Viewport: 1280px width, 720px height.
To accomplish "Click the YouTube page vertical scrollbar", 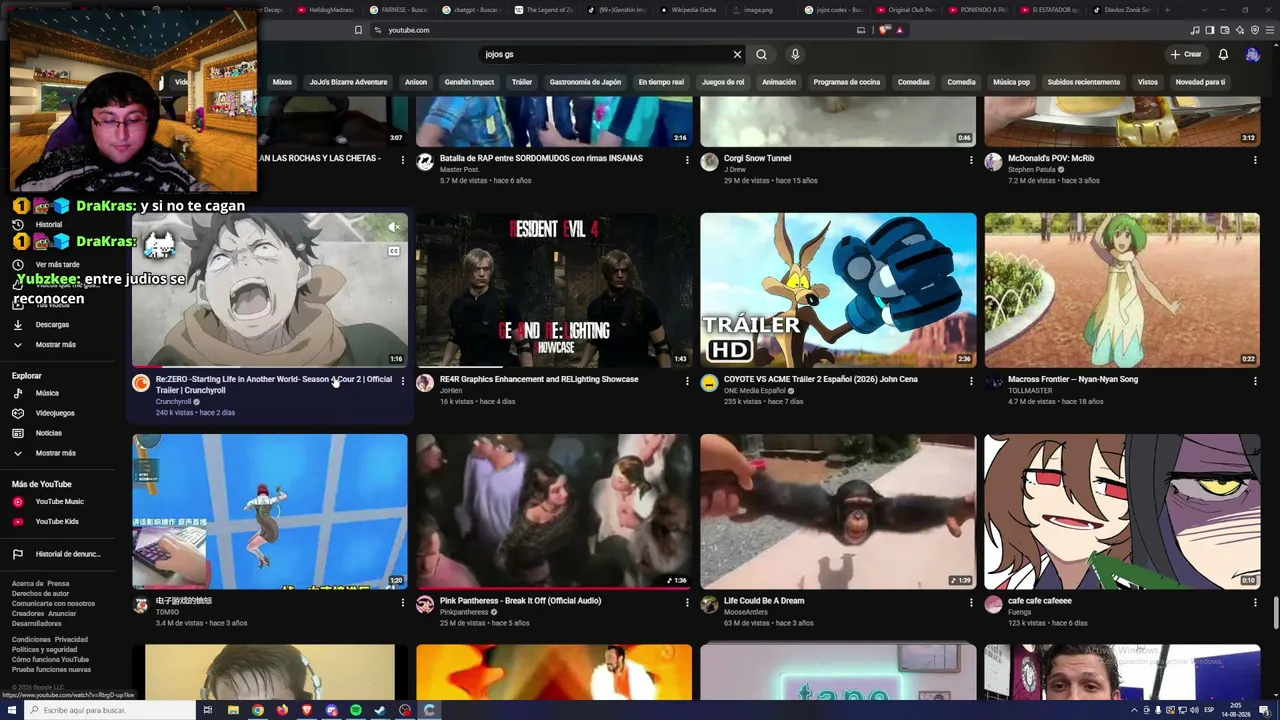I will coord(1275,612).
